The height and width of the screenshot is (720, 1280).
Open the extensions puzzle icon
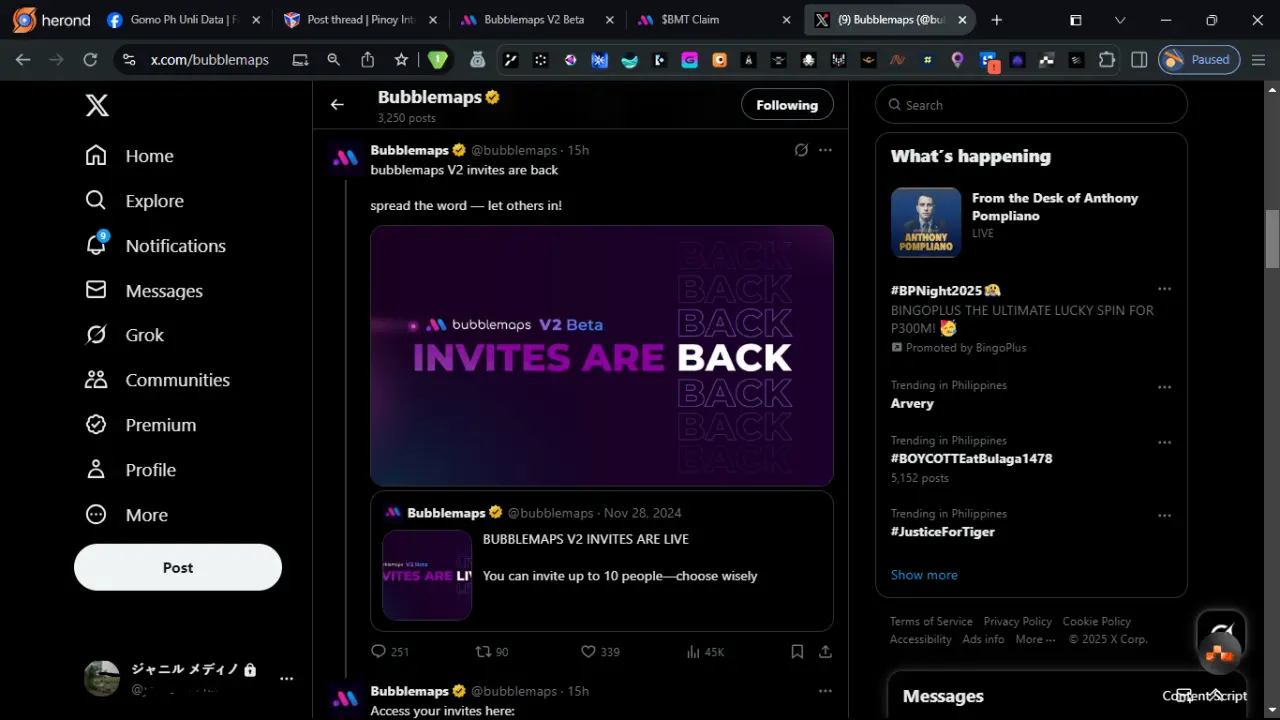point(1107,60)
